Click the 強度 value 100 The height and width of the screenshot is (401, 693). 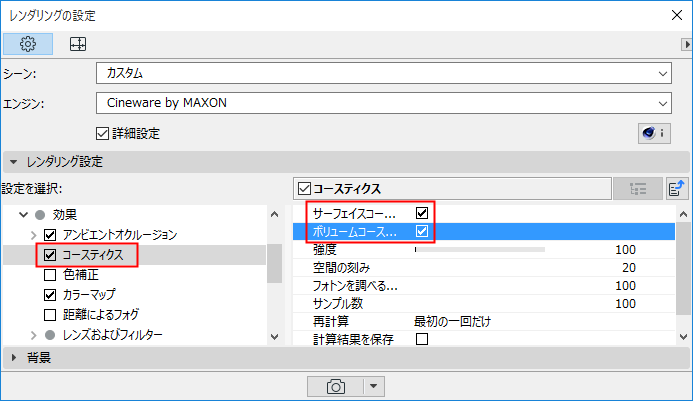625,250
